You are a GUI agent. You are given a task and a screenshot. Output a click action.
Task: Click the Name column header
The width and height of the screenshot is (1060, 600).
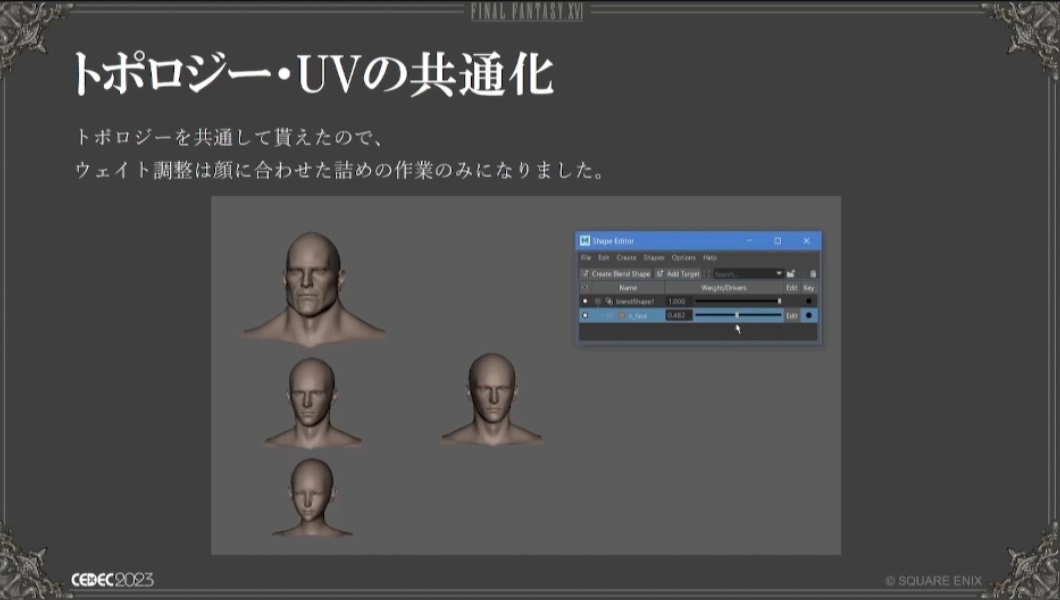coord(628,288)
